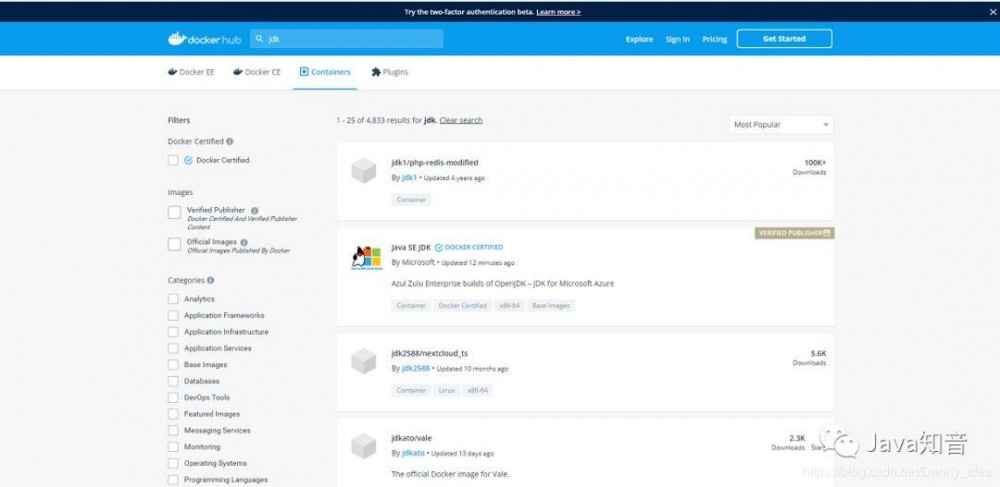Image resolution: width=1000 pixels, height=487 pixels.
Task: Check the Application Services category
Action: 173,349
